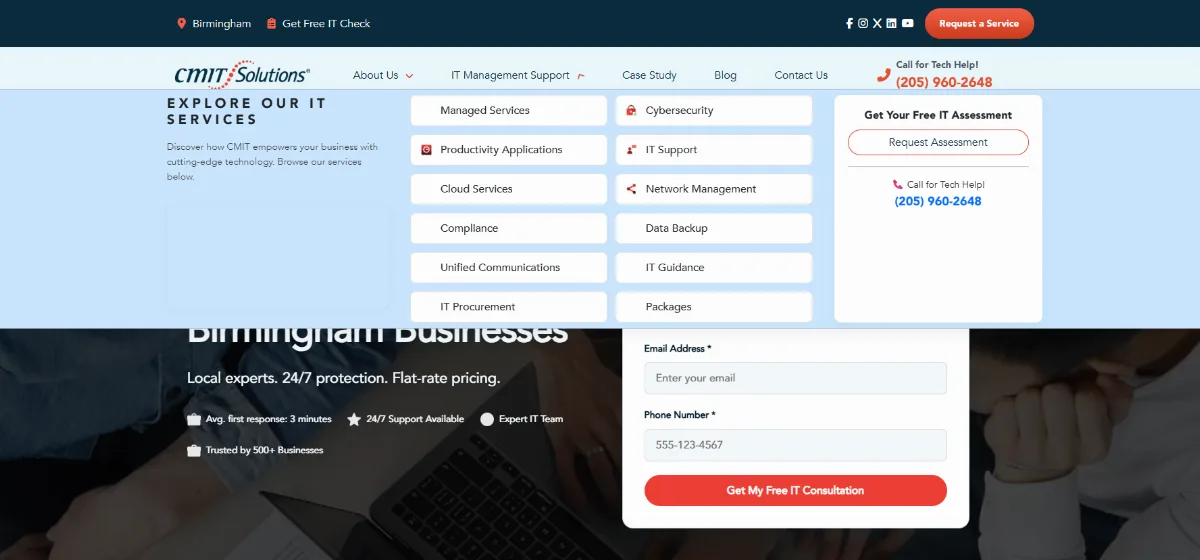
Task: Open the X (Twitter) social icon
Action: pos(877,23)
